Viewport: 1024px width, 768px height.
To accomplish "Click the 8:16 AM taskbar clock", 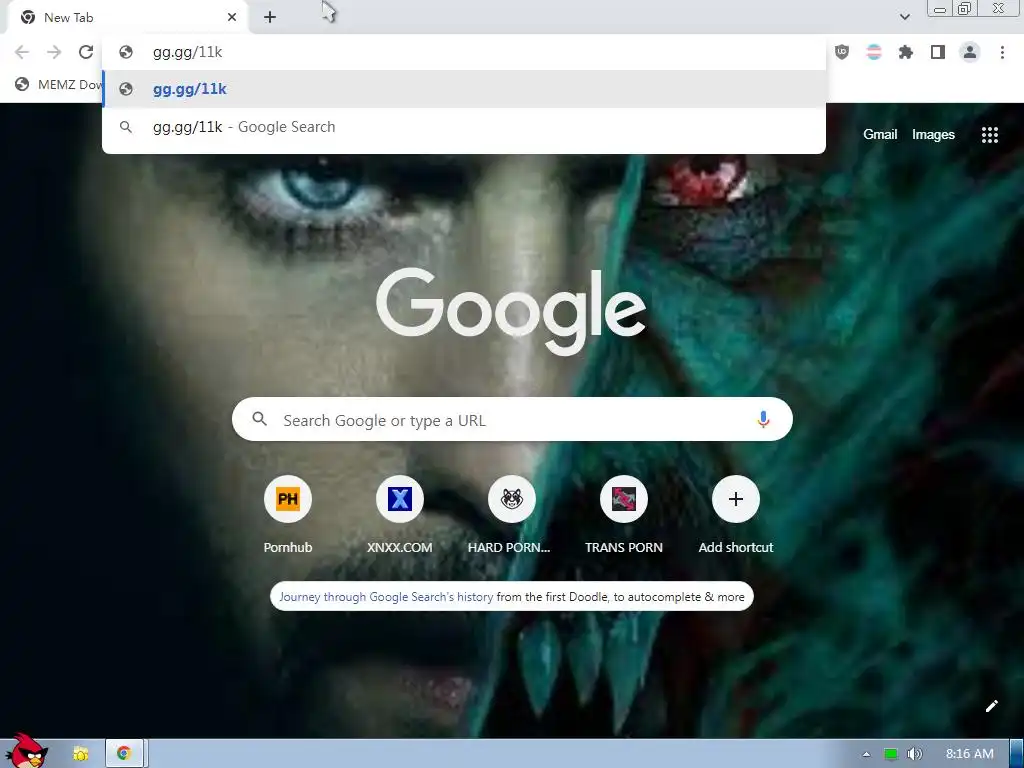I will pos(969,754).
